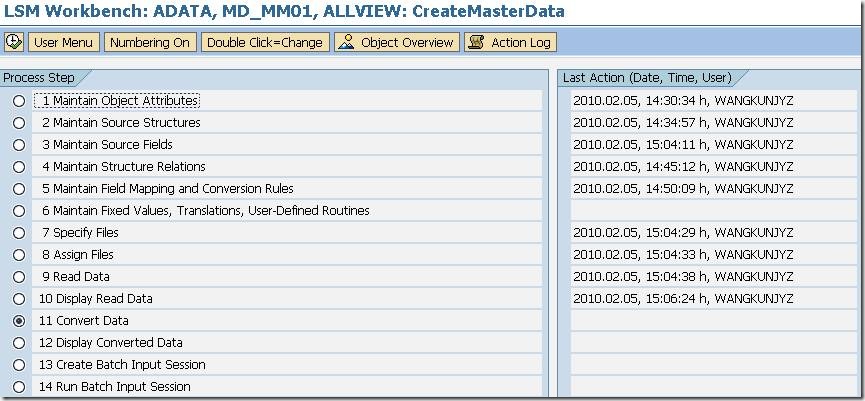Click last action timestamp 15:04:29 h
Screen dimensions: 865x401
(x=683, y=233)
